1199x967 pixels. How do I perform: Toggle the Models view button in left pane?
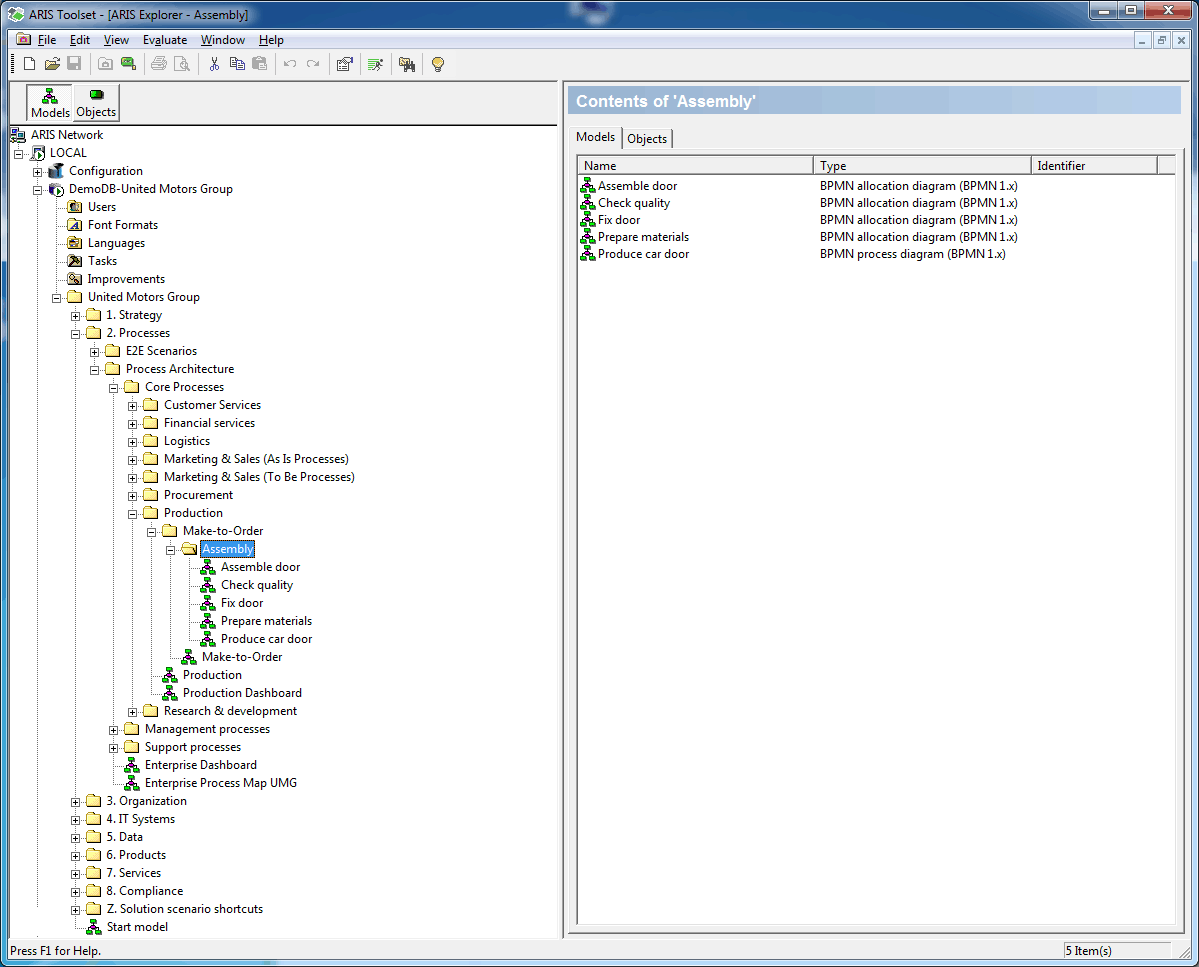50,103
